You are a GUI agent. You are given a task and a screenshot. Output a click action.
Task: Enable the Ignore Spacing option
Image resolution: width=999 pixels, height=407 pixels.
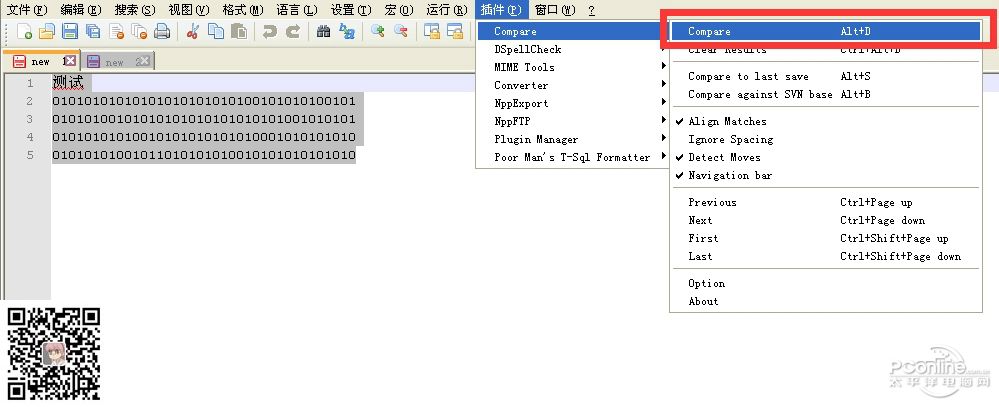[730, 140]
